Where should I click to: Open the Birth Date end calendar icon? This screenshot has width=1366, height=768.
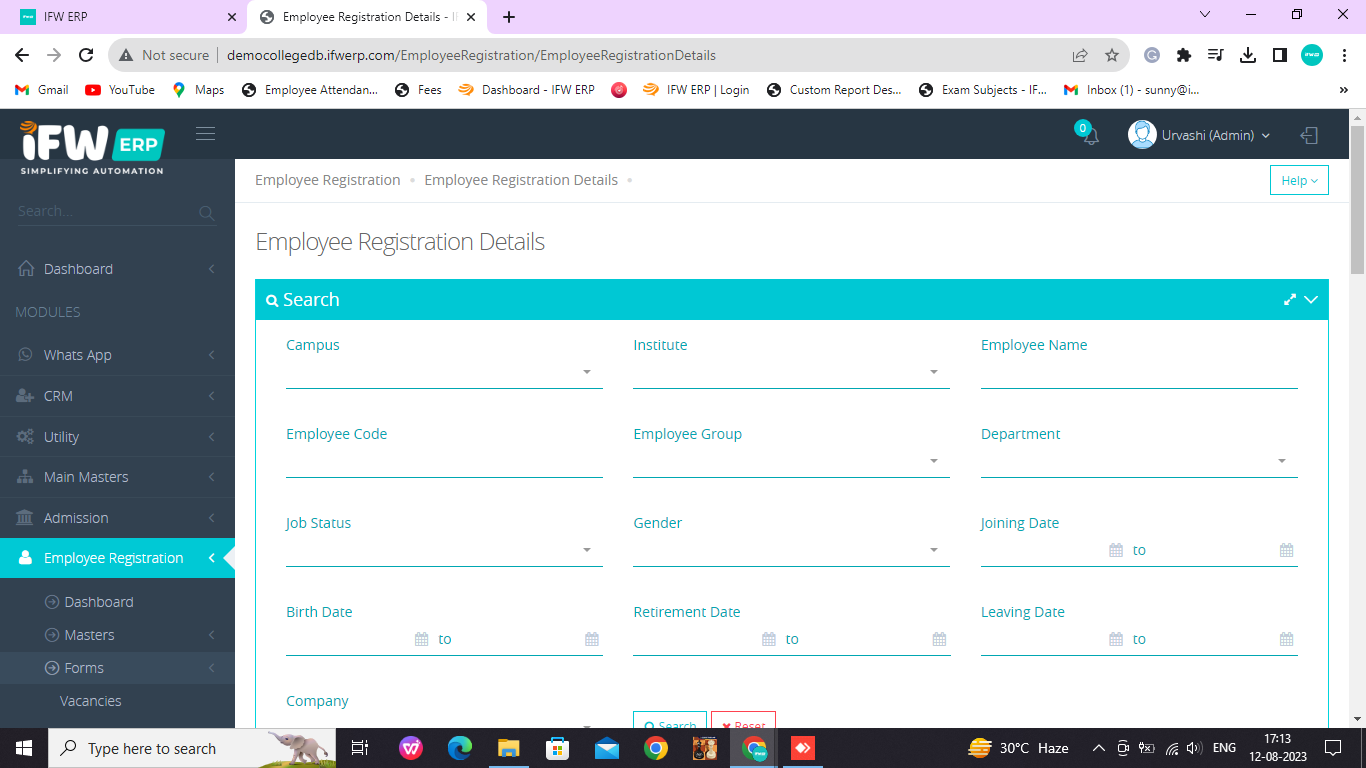[x=592, y=639]
